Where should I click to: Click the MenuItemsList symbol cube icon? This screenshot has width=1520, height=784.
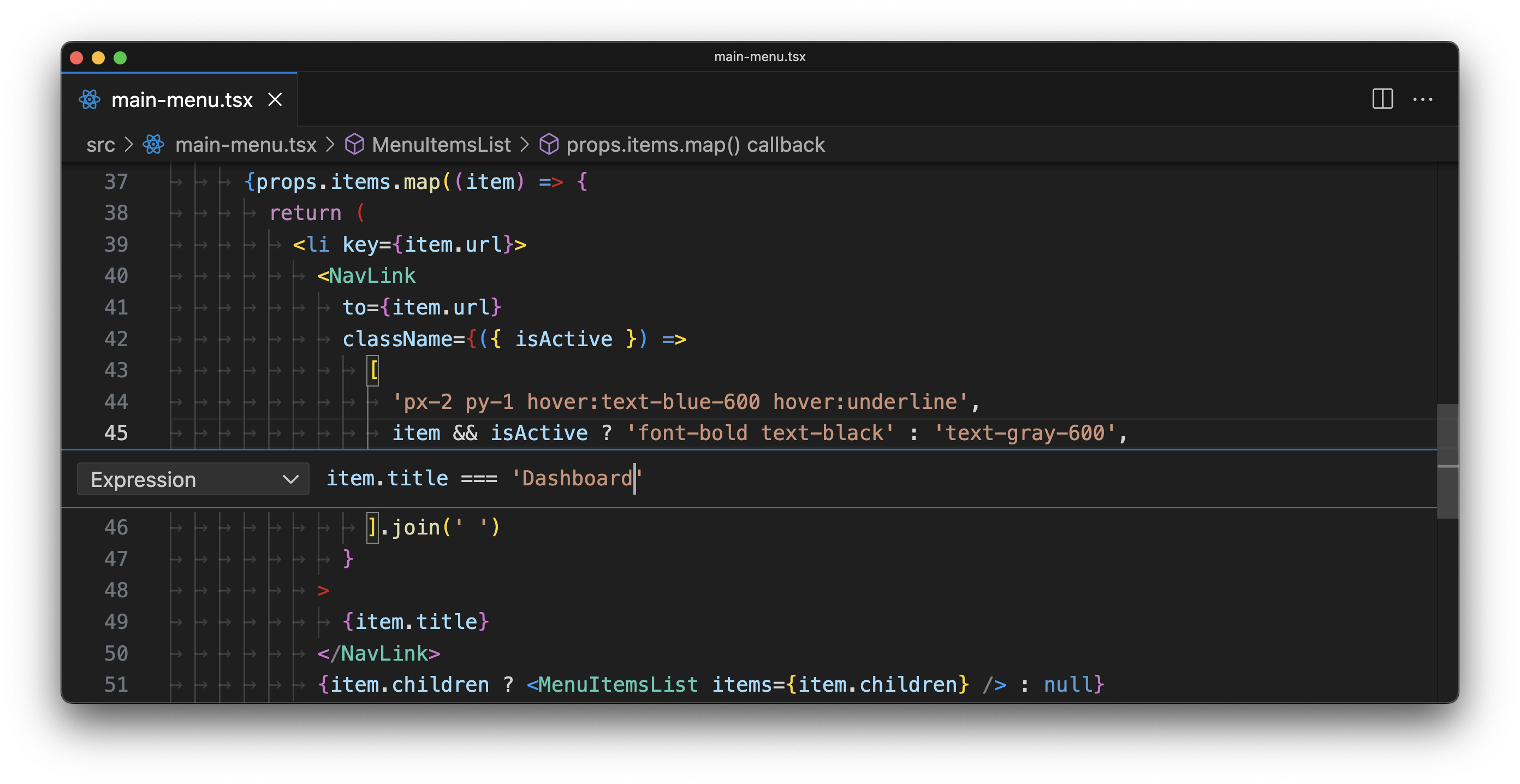click(x=355, y=145)
